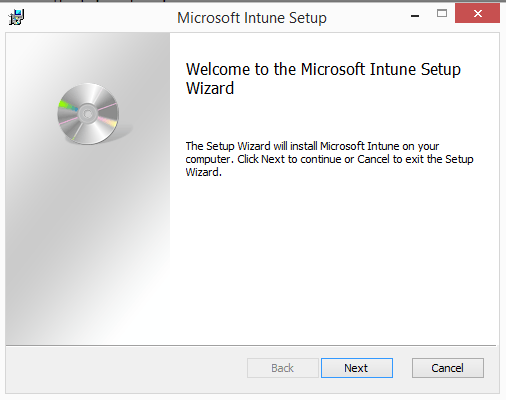This screenshot has height=400, width=506.
Task: Click the CD disc image
Action: point(89,114)
